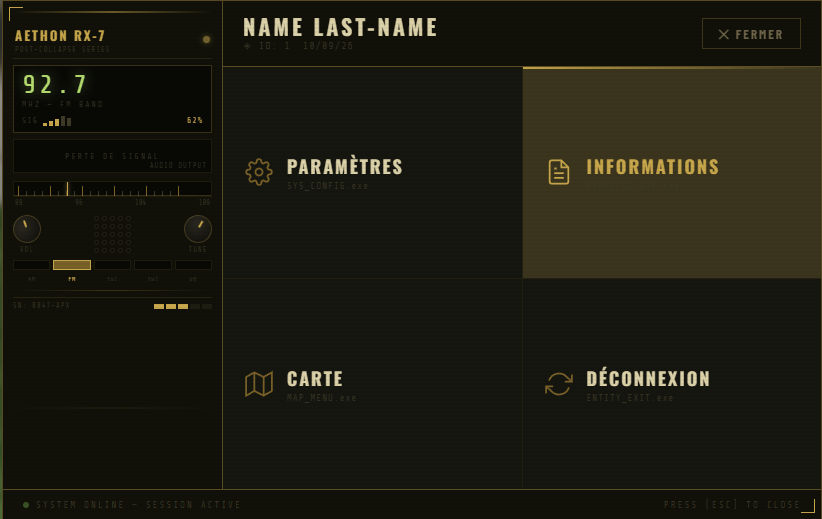Open the Carte menu tile
The width and height of the screenshot is (822, 519).
(x=373, y=384)
